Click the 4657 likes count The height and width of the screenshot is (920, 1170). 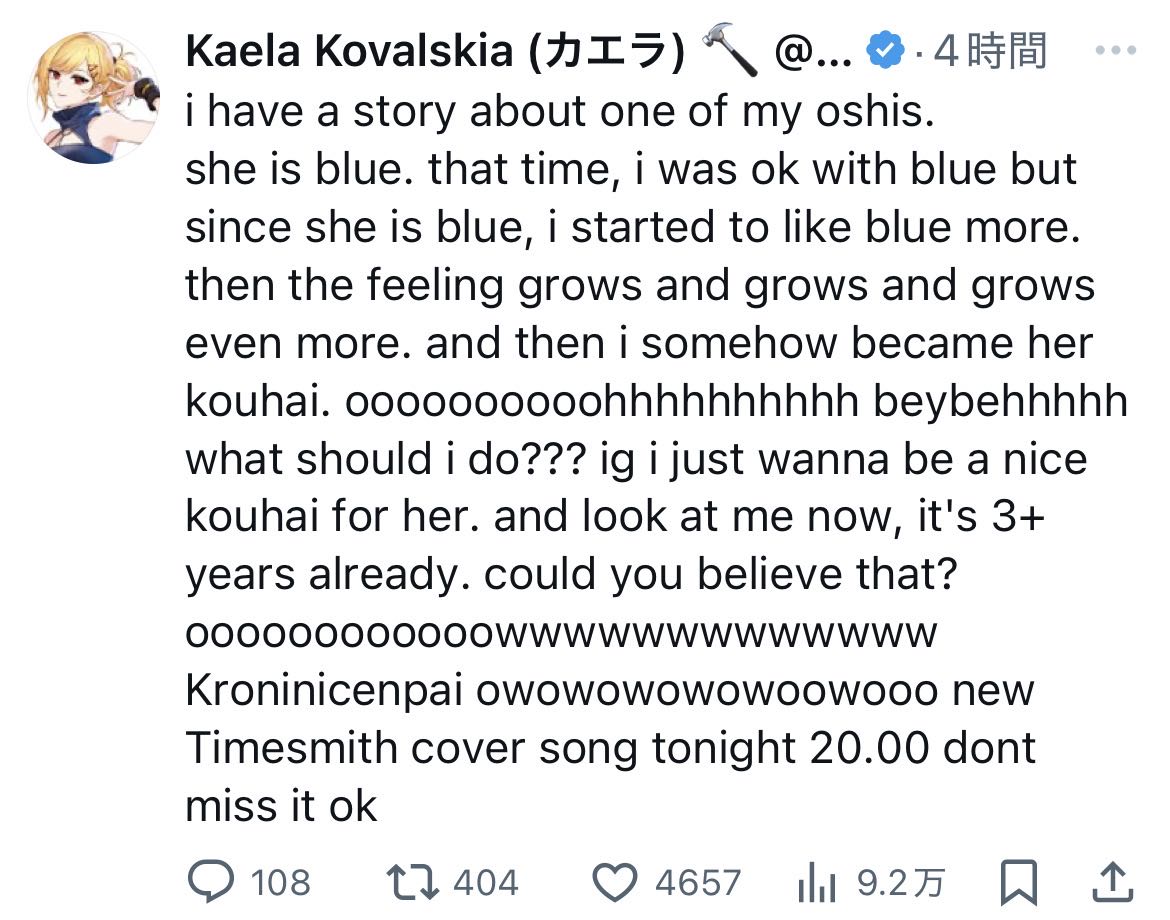coord(698,883)
